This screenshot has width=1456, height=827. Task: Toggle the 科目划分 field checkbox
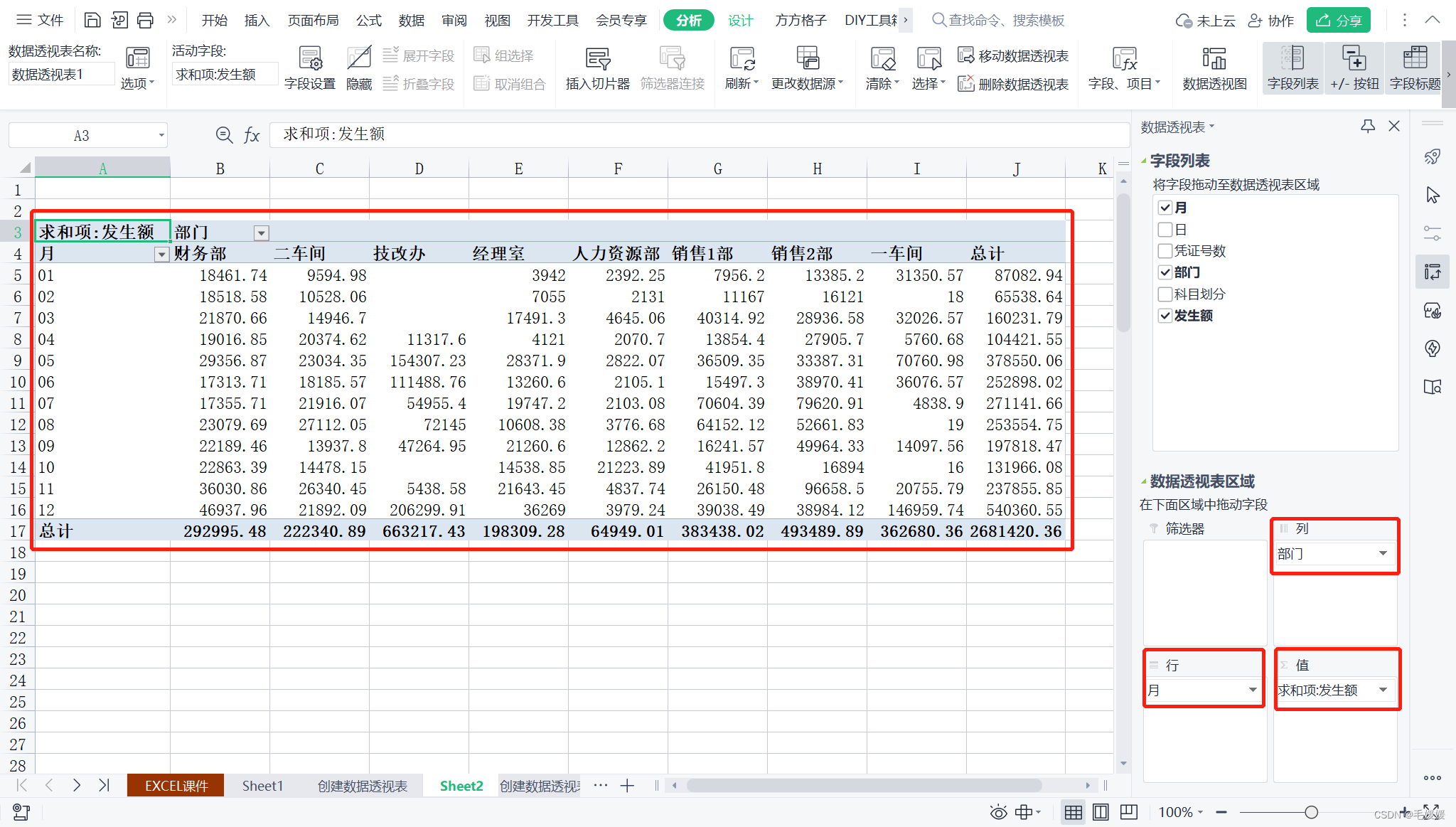click(1165, 294)
